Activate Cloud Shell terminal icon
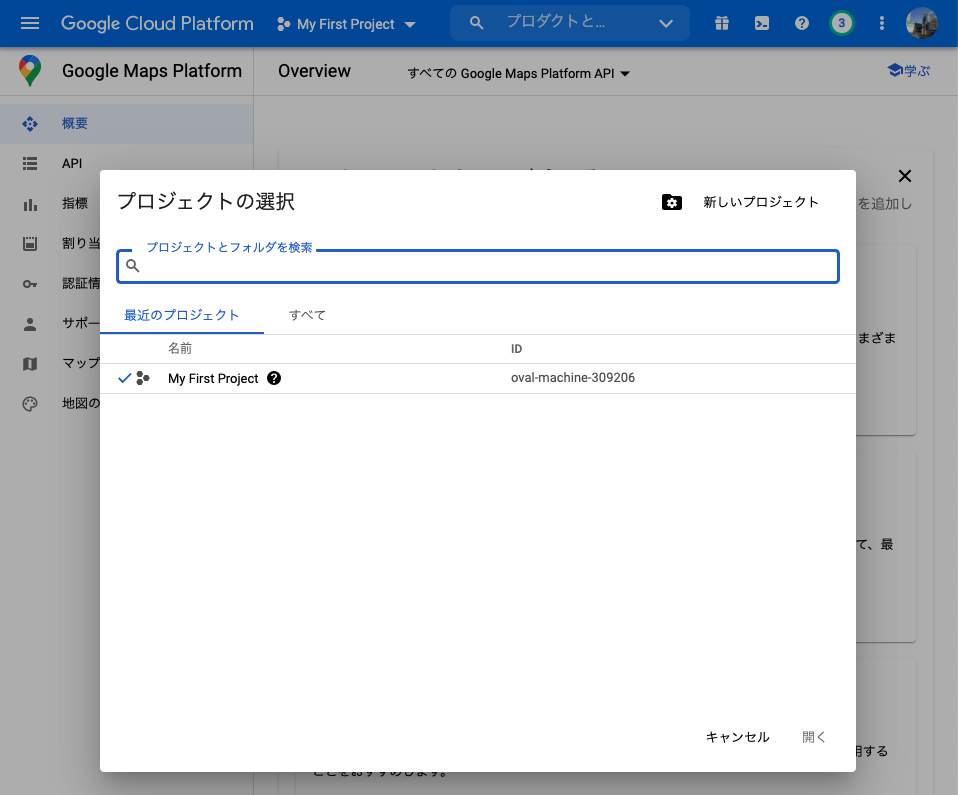 coord(761,22)
